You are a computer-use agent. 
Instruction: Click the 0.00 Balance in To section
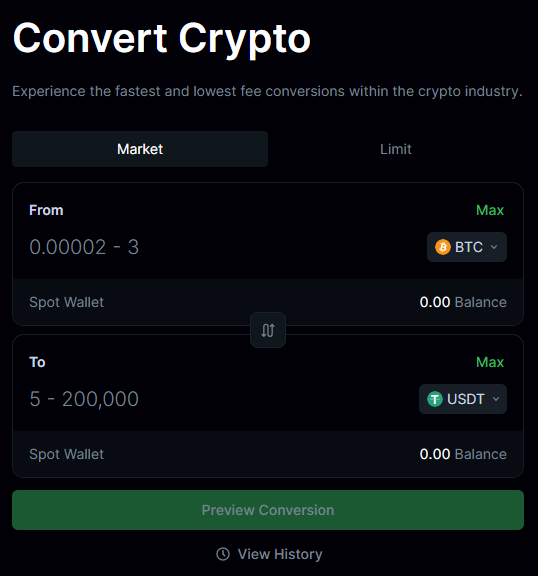tap(463, 454)
